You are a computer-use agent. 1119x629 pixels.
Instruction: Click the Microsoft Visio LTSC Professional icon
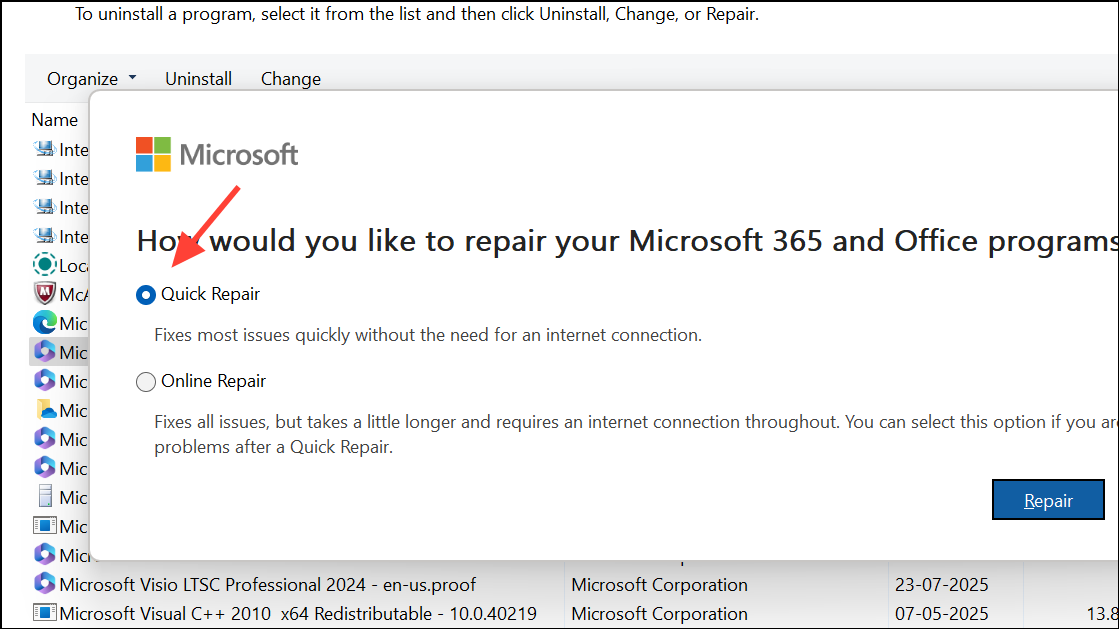(x=44, y=584)
